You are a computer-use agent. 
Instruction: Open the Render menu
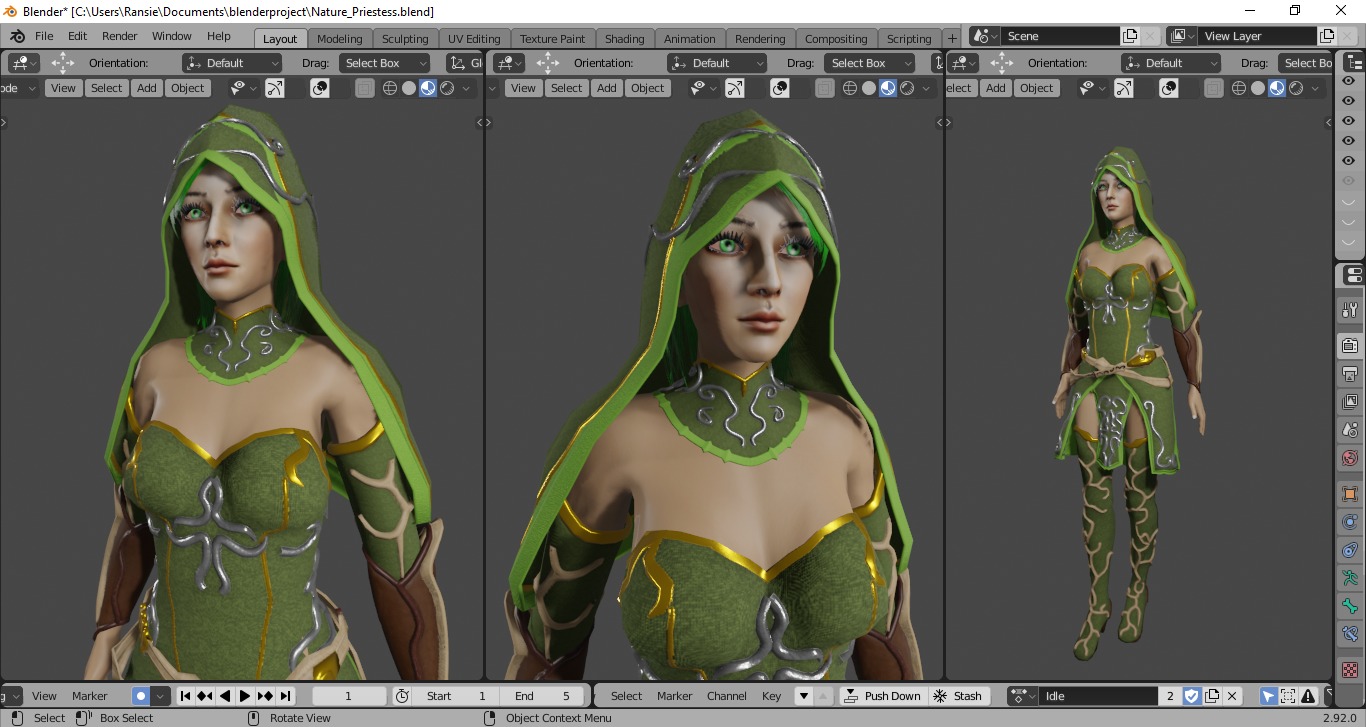tap(120, 36)
